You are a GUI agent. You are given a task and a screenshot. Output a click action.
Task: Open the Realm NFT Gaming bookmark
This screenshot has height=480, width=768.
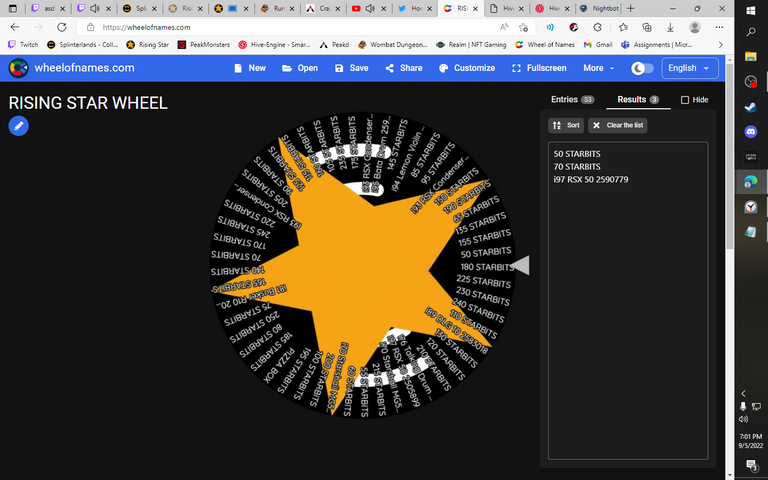click(x=471, y=45)
